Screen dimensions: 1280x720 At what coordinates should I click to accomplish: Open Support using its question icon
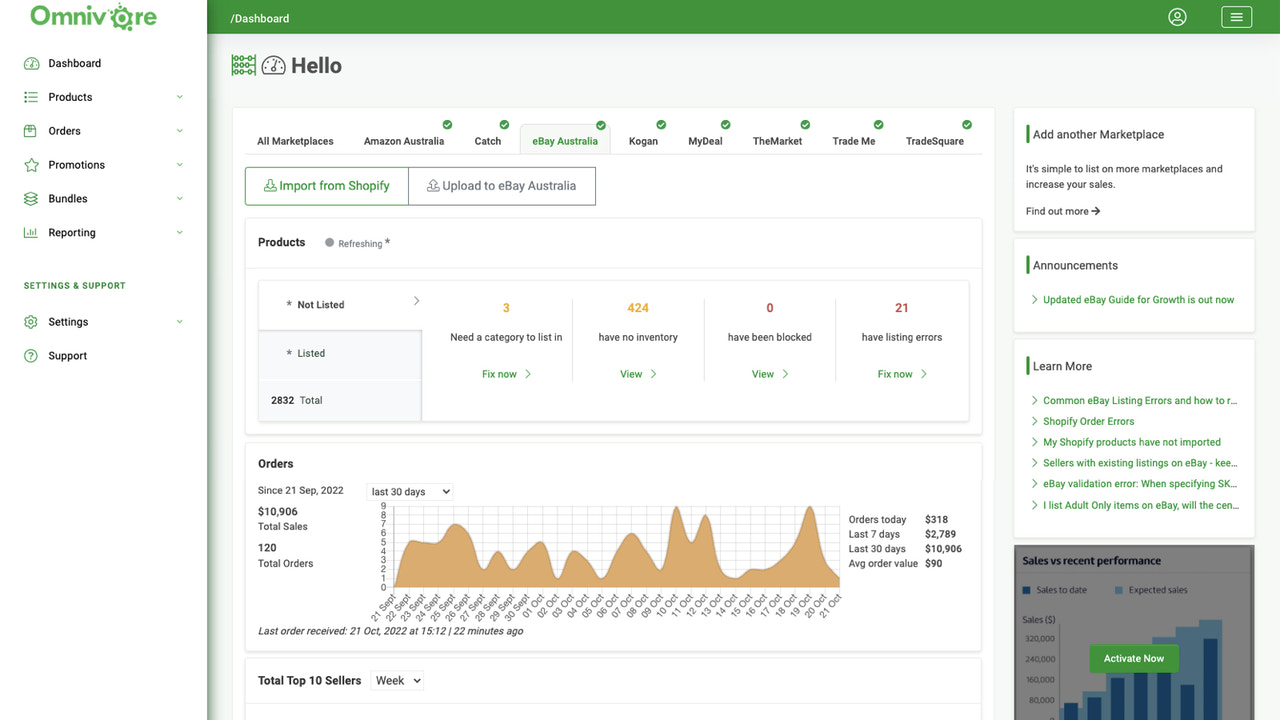click(29, 355)
